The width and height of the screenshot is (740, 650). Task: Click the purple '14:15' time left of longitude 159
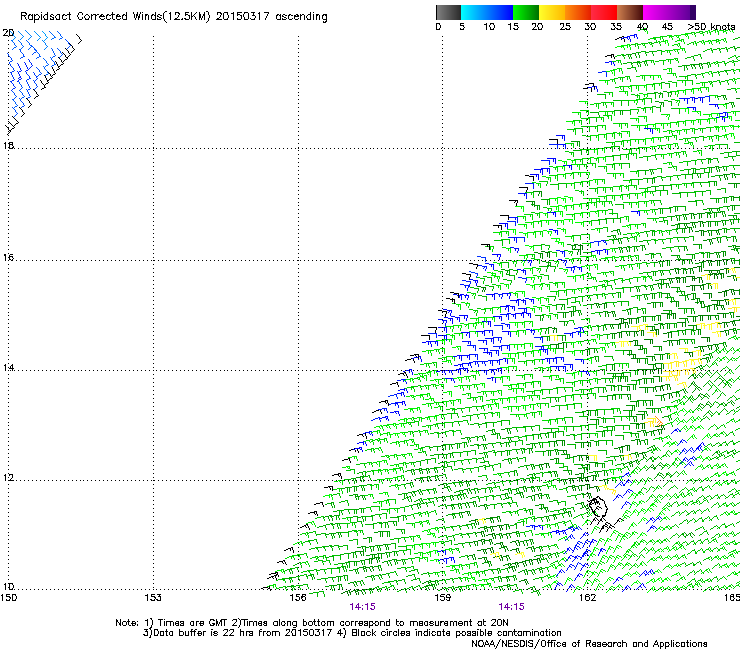(x=362, y=607)
